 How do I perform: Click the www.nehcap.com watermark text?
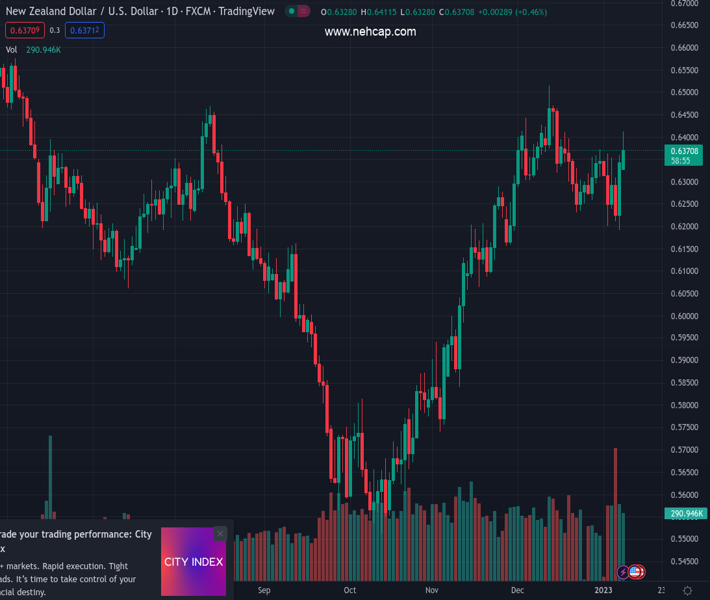tap(370, 32)
